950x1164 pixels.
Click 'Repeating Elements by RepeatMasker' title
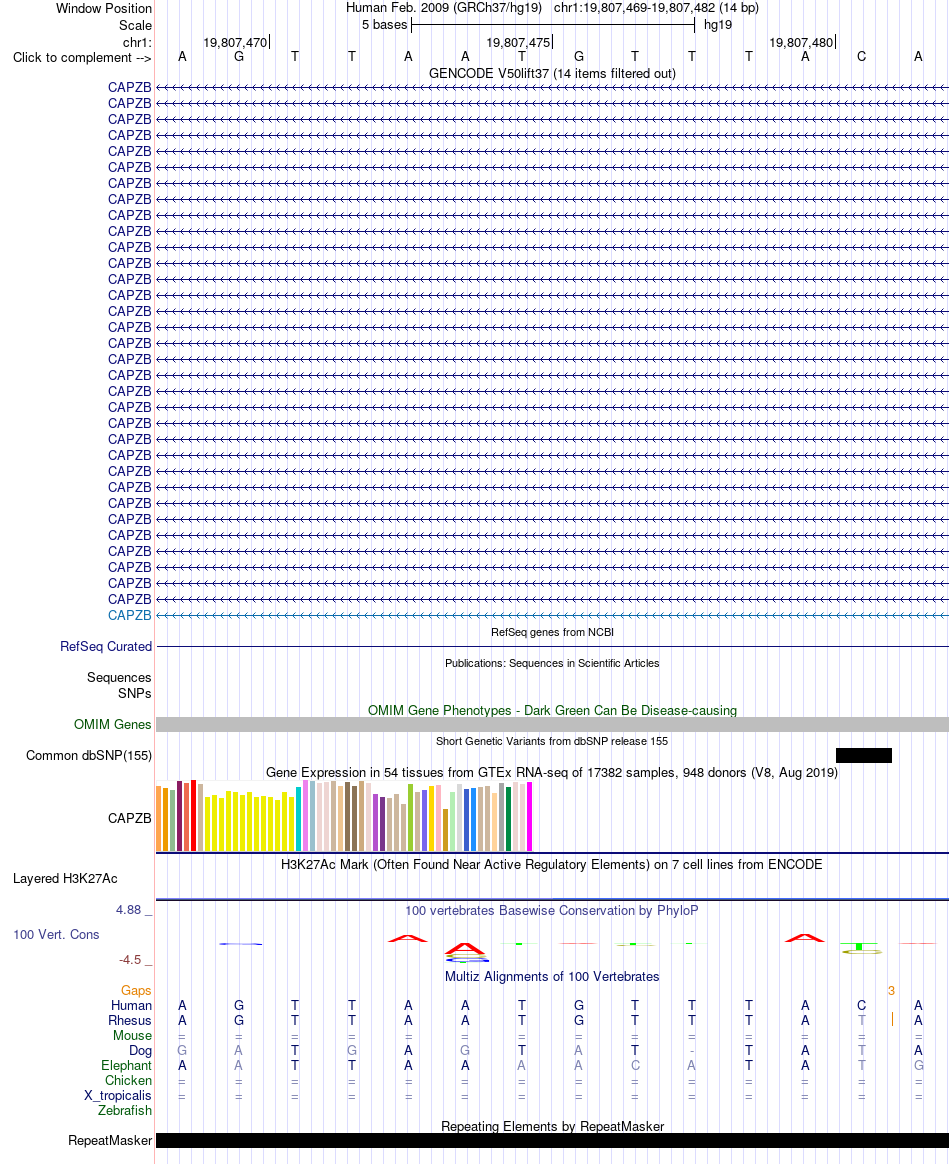[x=552, y=1127]
